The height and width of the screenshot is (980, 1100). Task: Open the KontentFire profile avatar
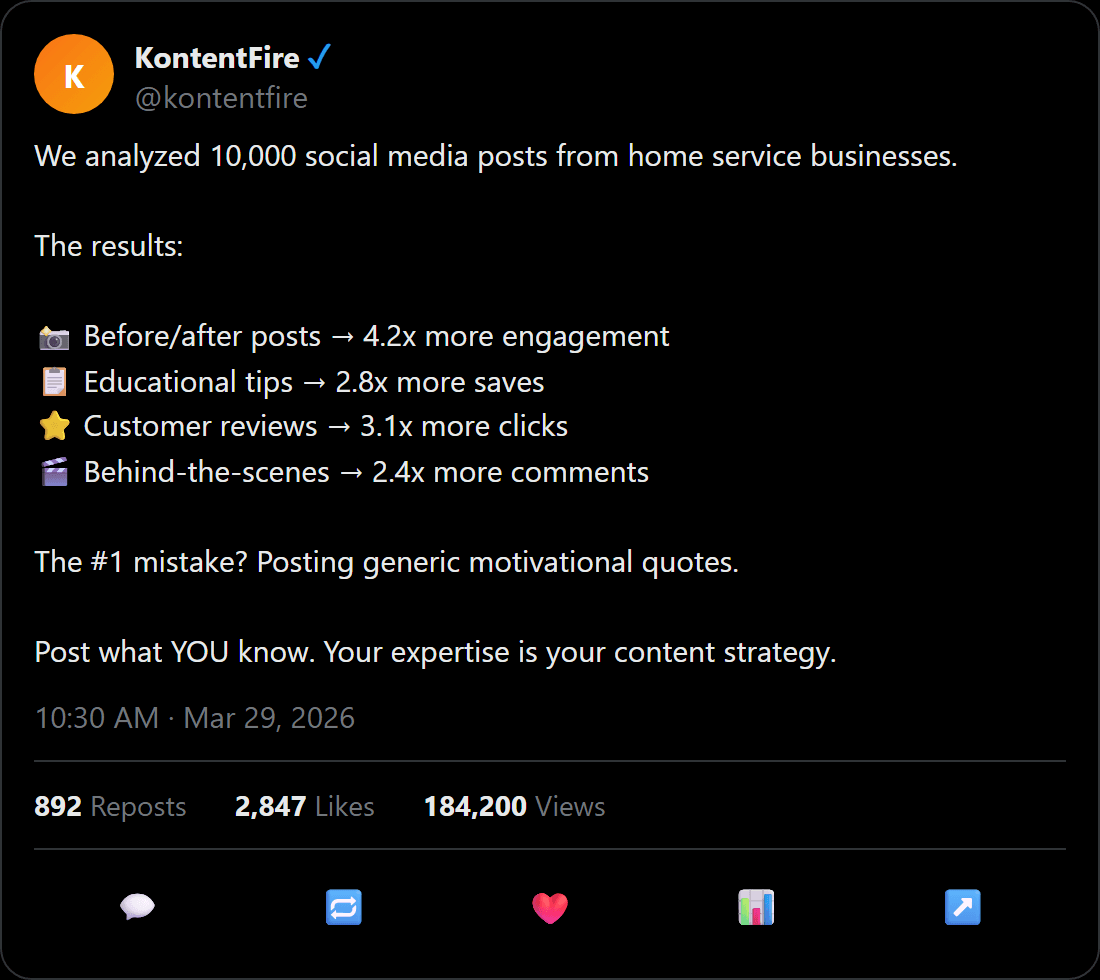coord(74,74)
